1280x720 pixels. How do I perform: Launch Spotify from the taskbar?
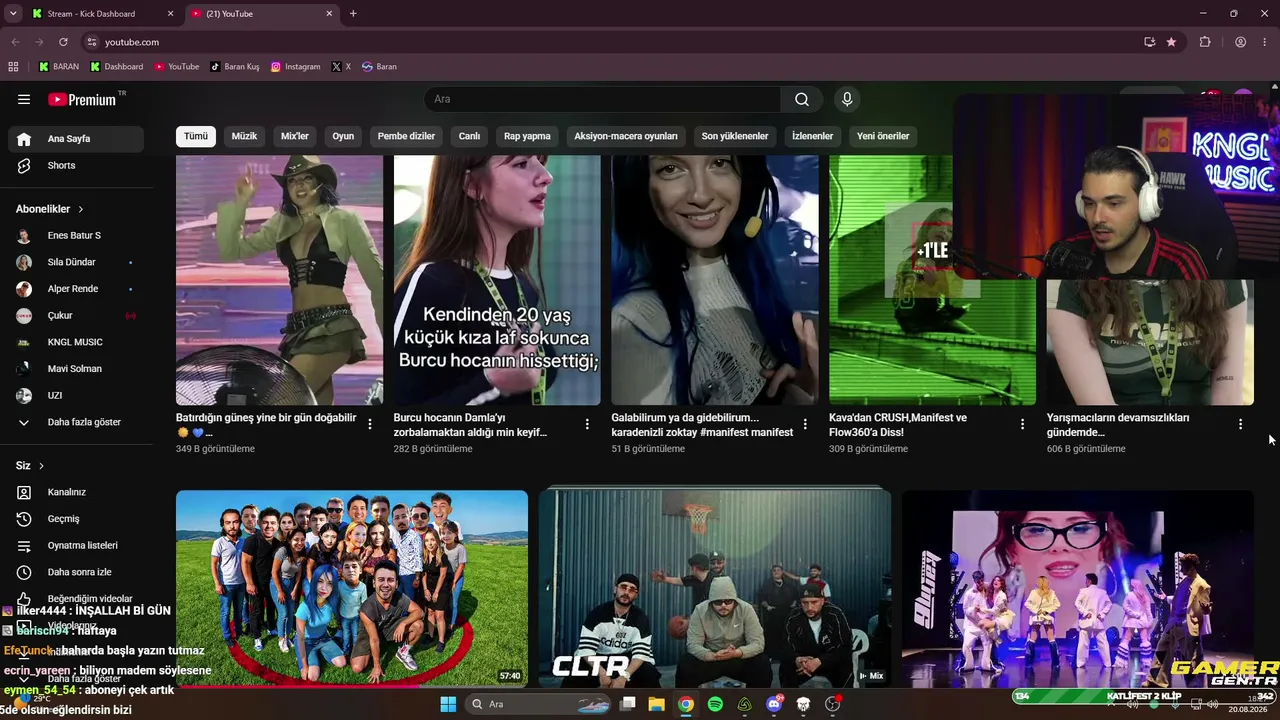click(715, 704)
